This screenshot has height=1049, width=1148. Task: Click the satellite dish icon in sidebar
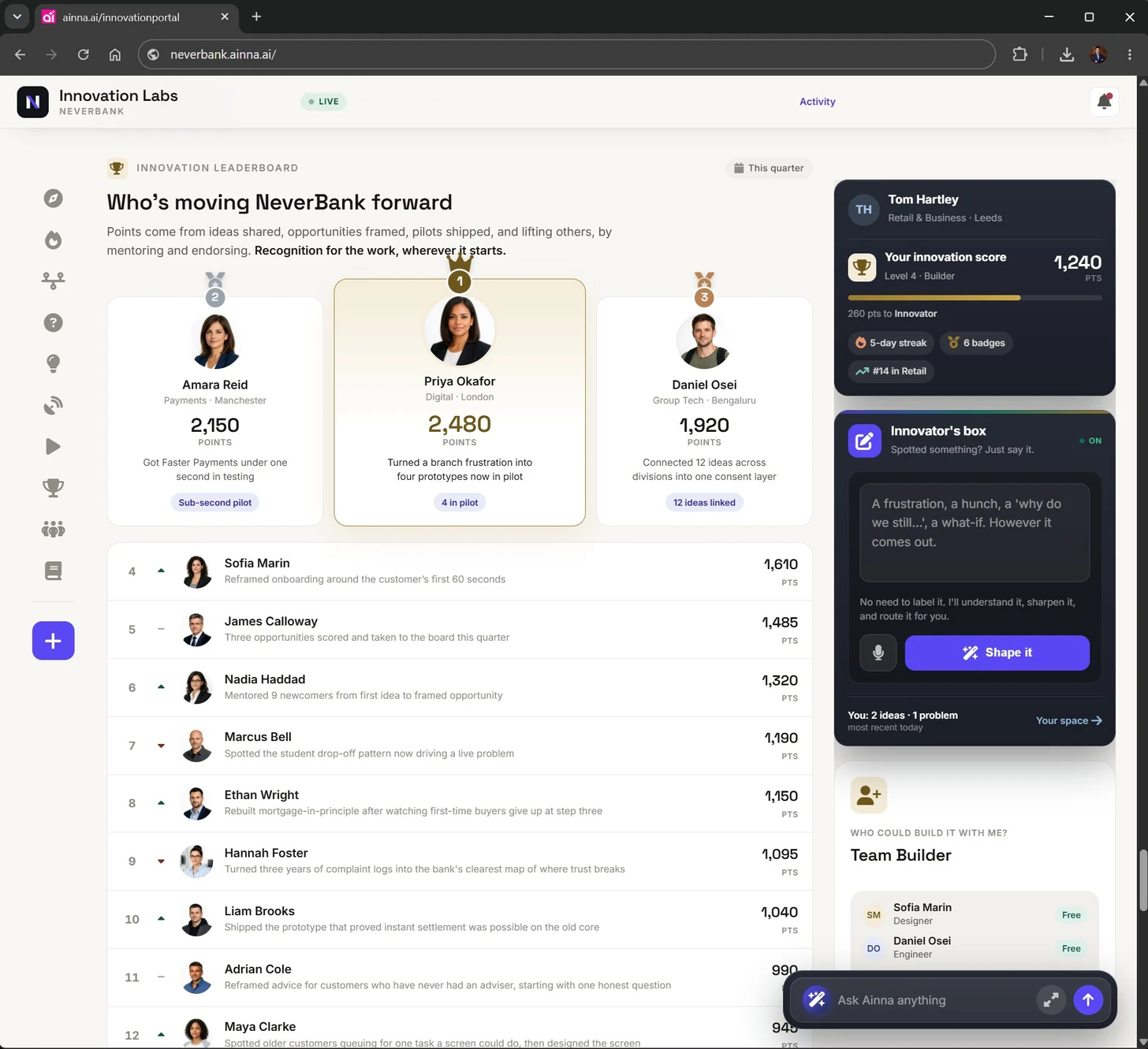click(x=53, y=405)
